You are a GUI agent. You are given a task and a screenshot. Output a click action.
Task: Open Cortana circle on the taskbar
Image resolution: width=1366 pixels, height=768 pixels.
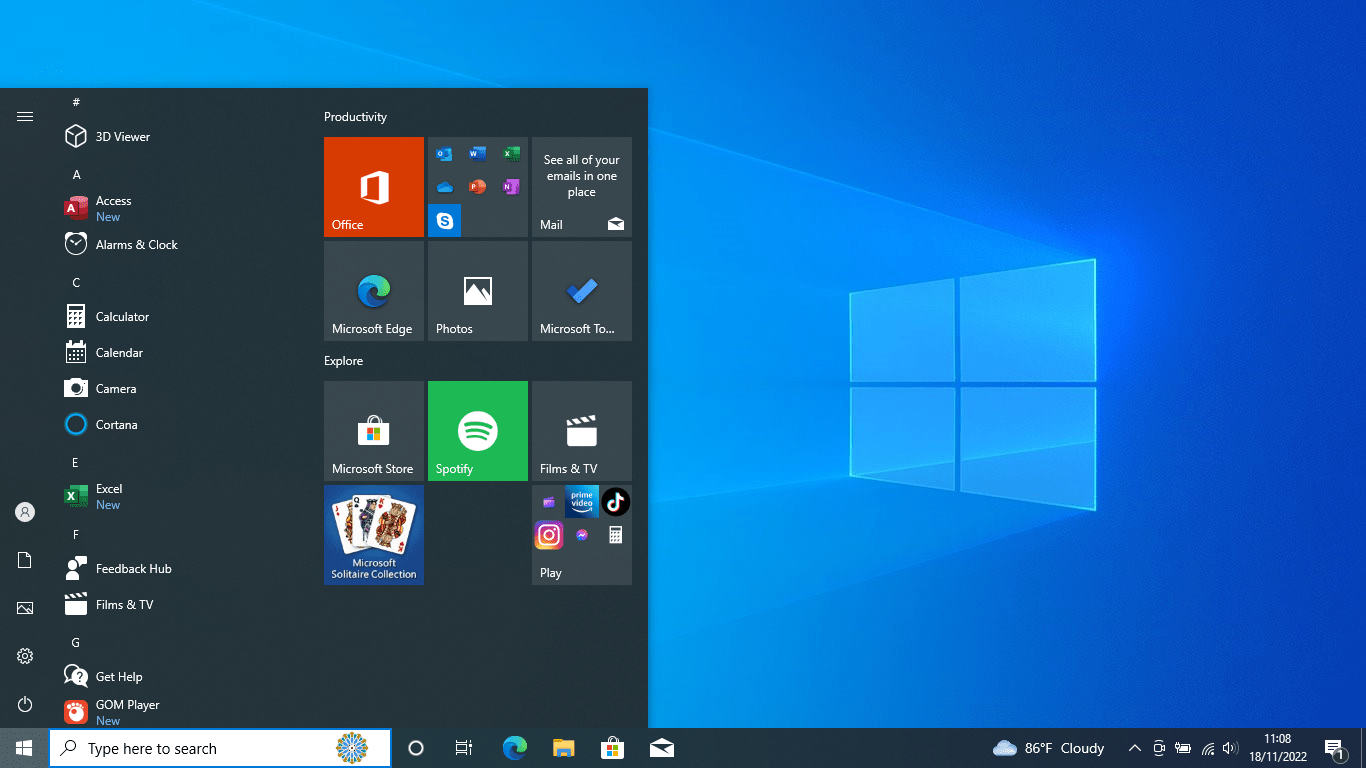pyautogui.click(x=416, y=748)
